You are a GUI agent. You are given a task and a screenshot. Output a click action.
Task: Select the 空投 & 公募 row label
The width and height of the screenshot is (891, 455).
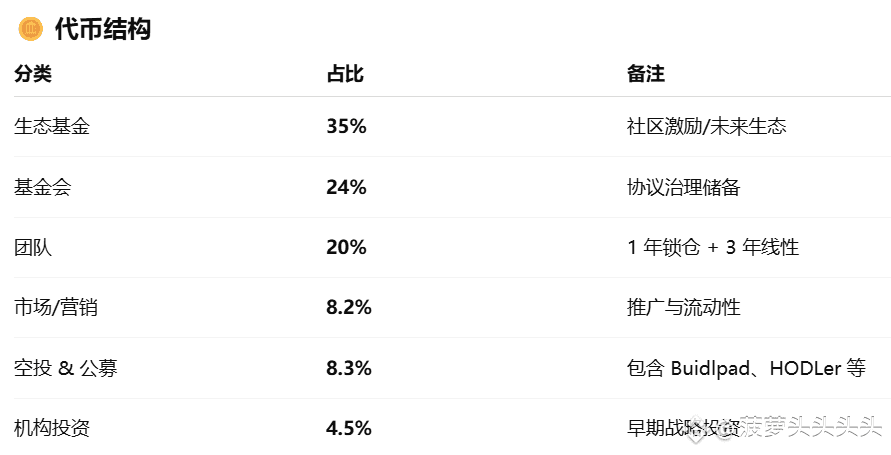(x=65, y=368)
